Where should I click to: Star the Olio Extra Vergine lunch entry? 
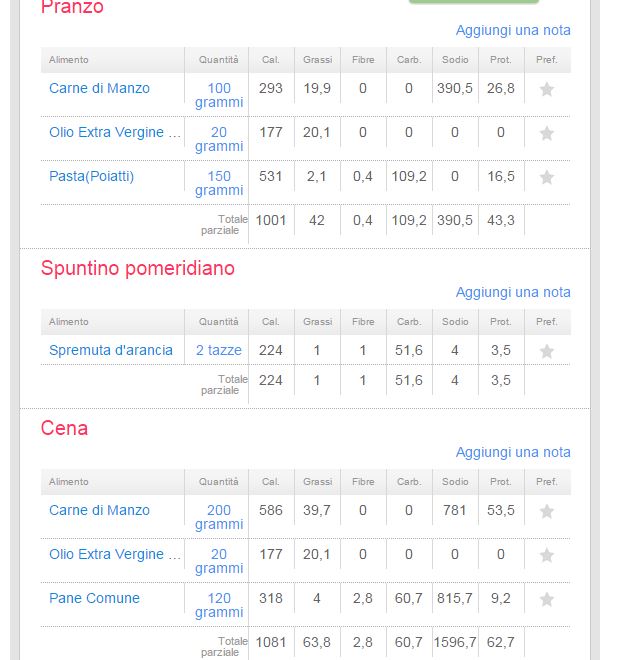[x=546, y=133]
